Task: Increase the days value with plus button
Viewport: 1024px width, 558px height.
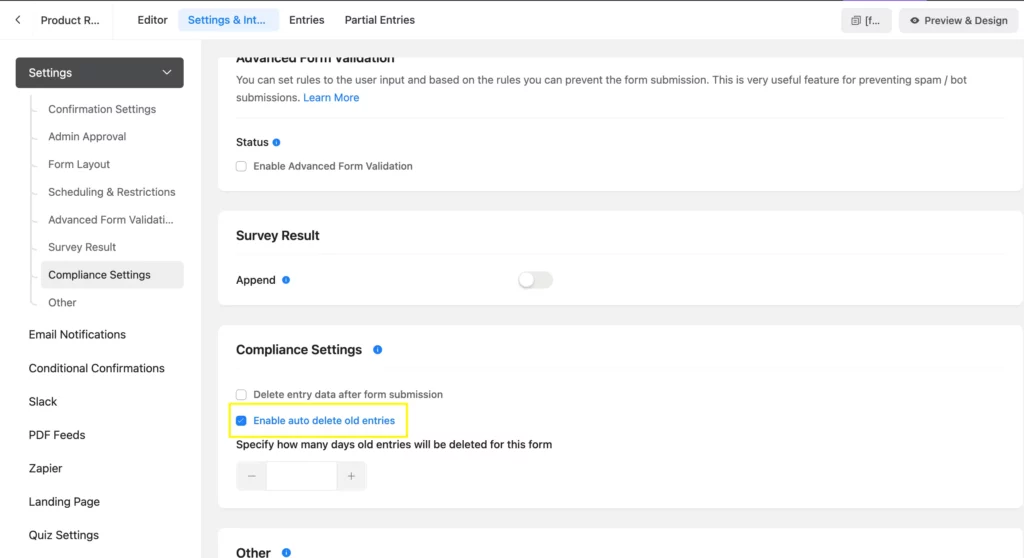Action: (351, 476)
